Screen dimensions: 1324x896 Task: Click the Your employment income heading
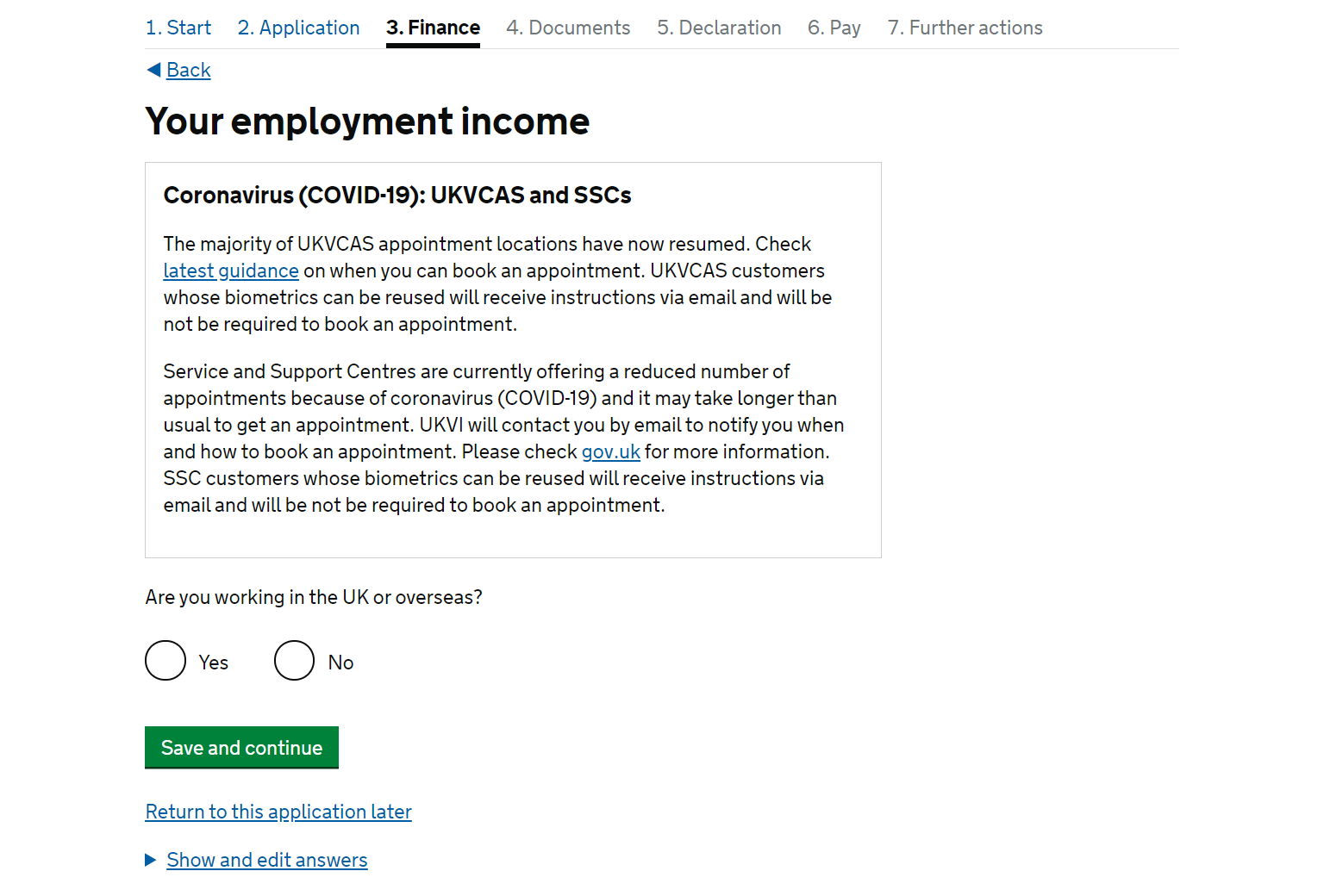pyautogui.click(x=367, y=121)
